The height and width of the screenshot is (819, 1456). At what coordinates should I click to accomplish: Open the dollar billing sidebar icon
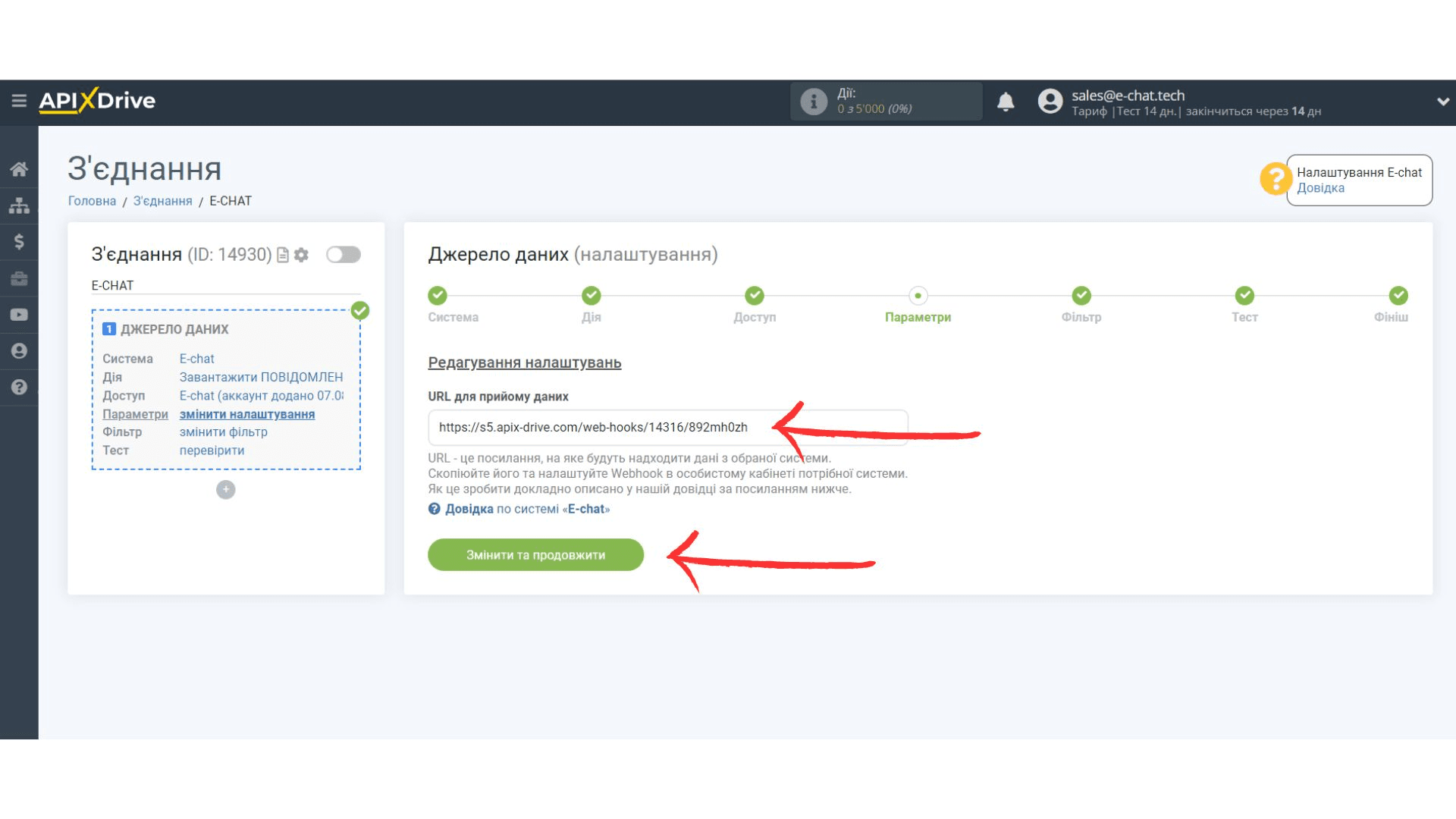pos(19,242)
